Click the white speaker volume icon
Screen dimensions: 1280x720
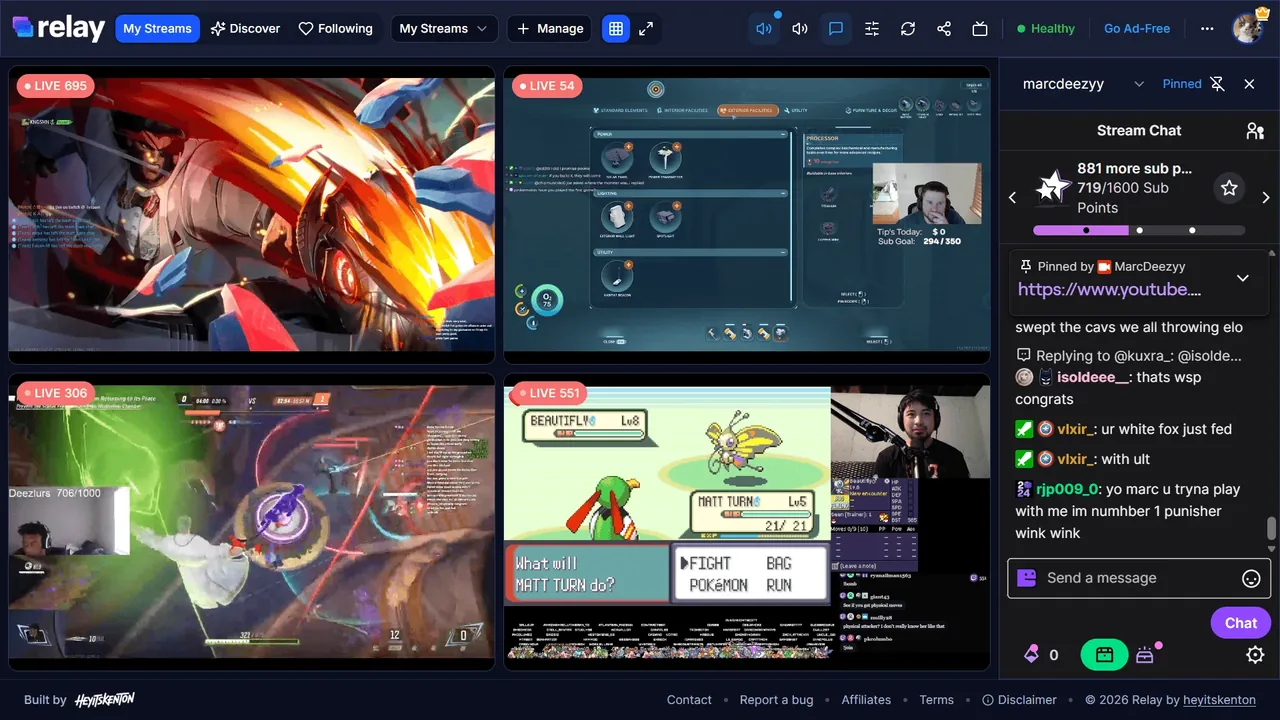800,29
